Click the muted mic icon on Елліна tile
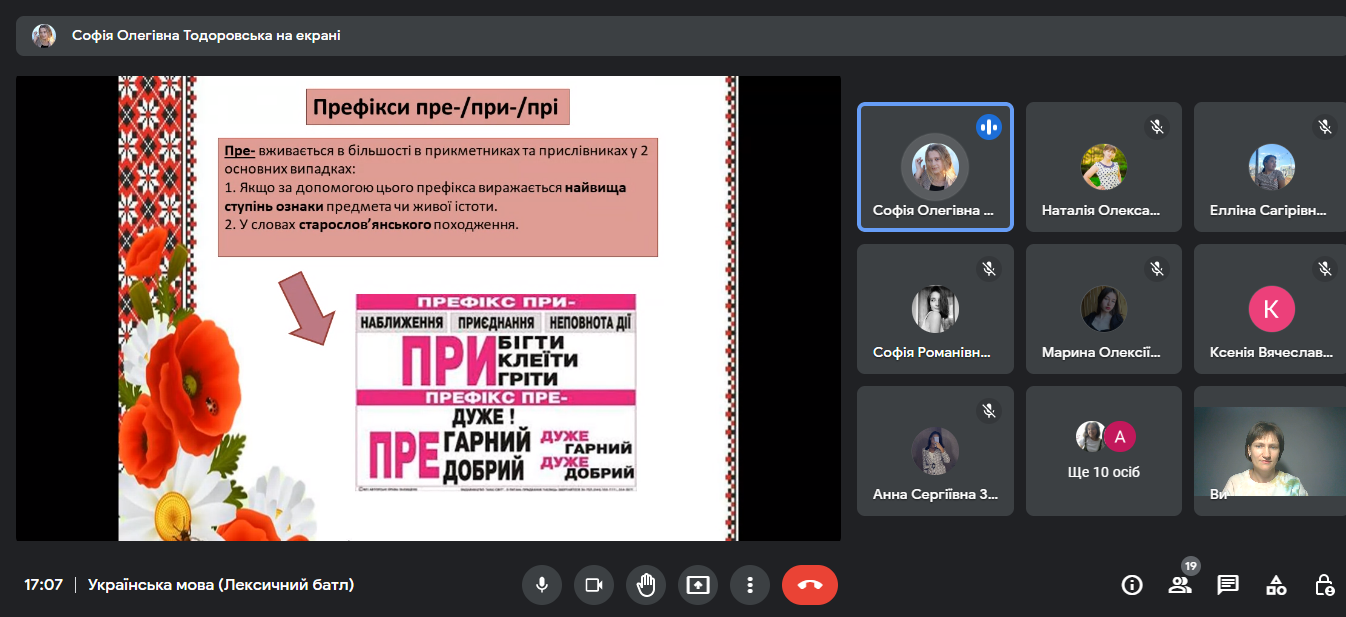The height and width of the screenshot is (617, 1346). [1325, 127]
